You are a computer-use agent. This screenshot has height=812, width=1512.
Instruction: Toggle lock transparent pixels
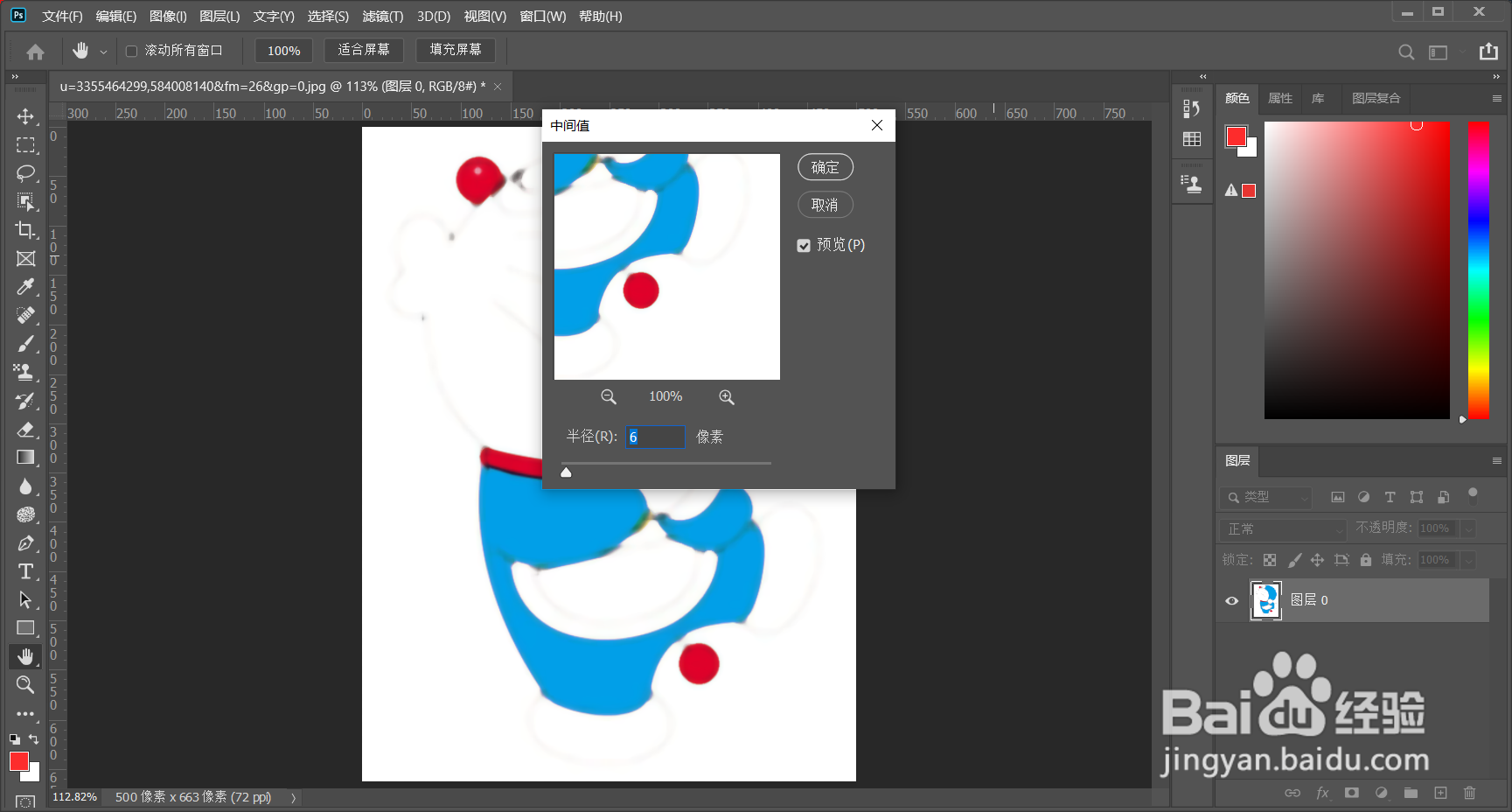coord(1270,560)
